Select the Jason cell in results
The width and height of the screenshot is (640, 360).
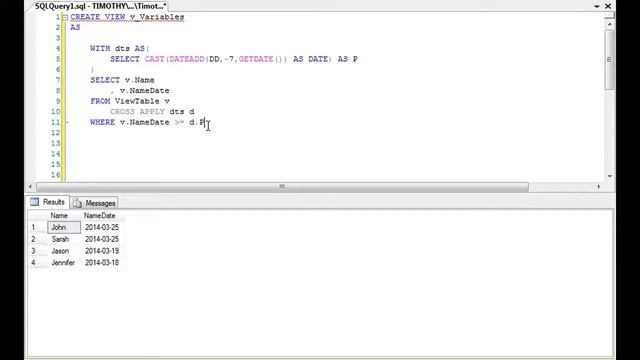pos(64,251)
